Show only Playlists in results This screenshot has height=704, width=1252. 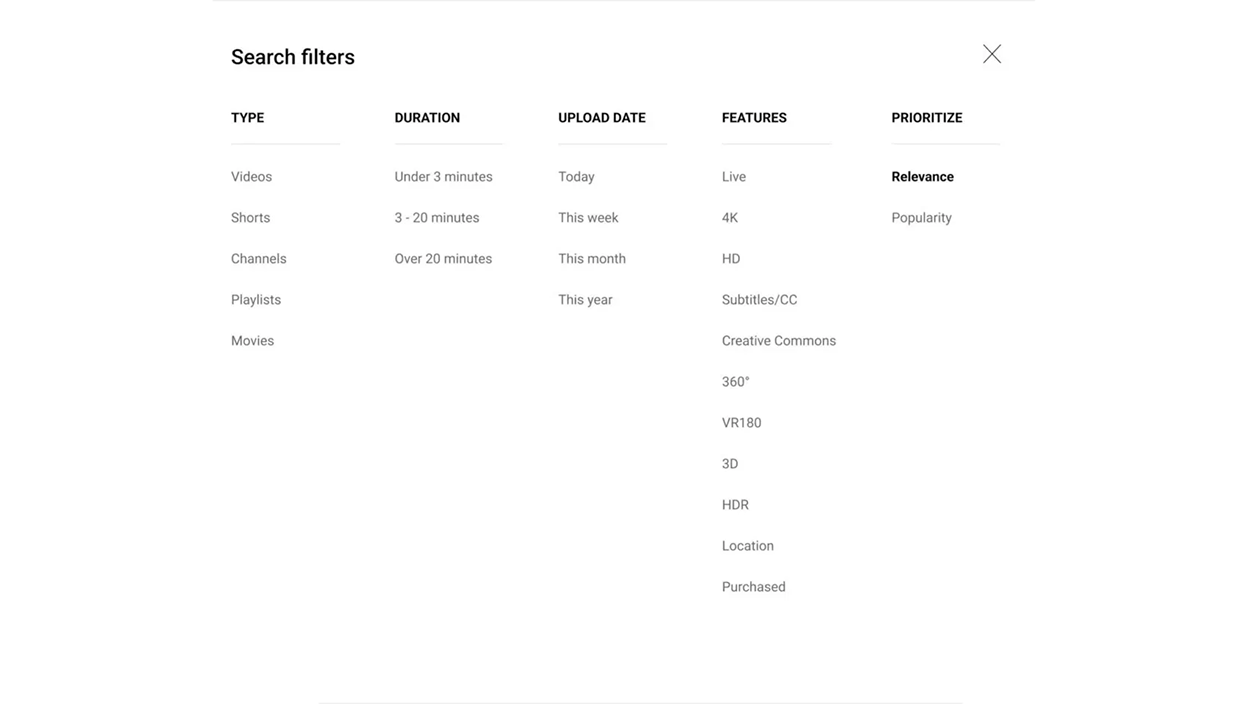[256, 298]
